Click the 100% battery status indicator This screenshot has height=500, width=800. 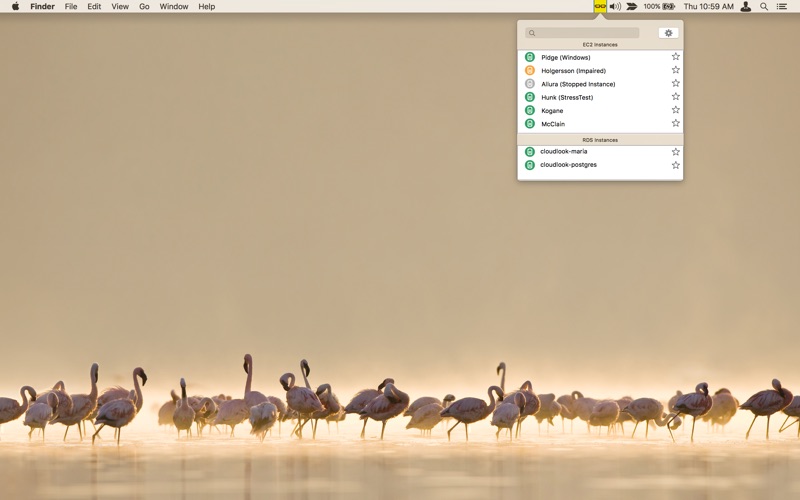pos(659,7)
